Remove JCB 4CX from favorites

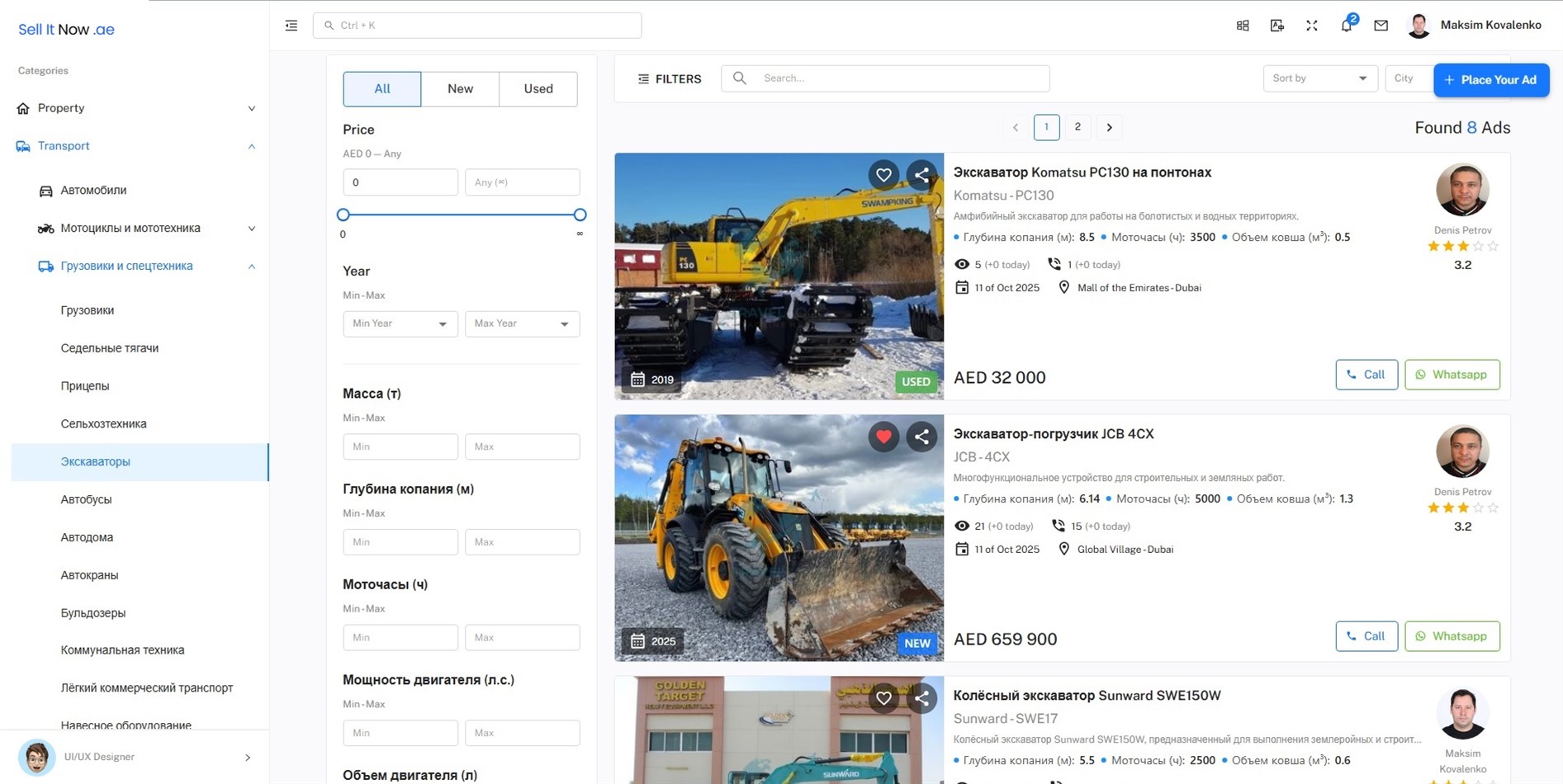(x=883, y=437)
